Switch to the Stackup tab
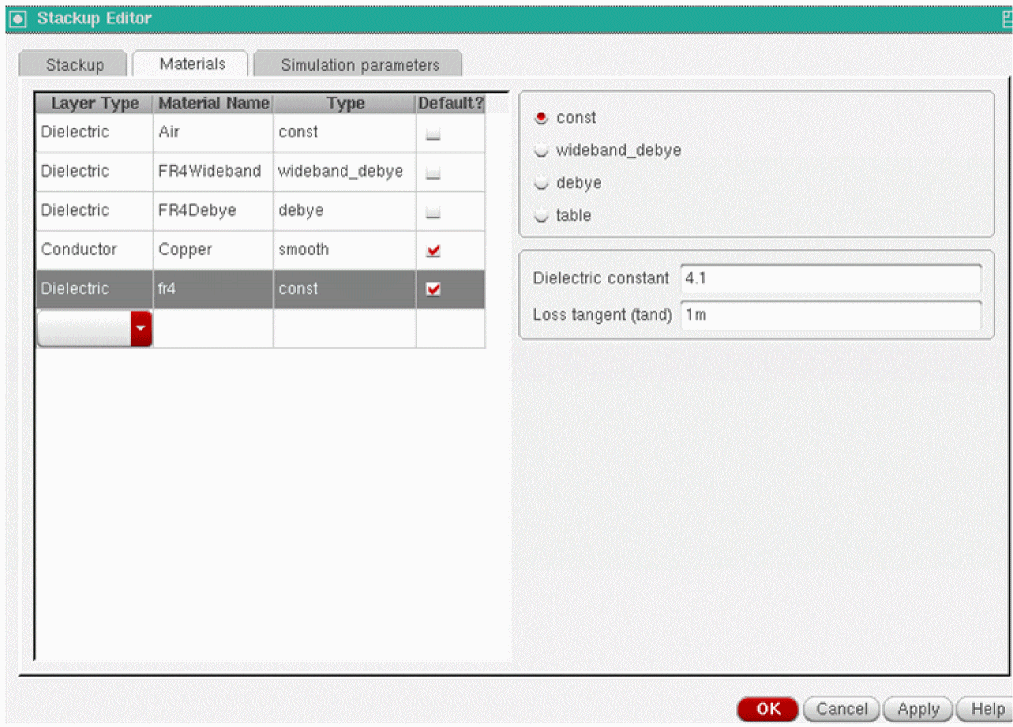Screen dimensions: 1013x727 coord(74,65)
